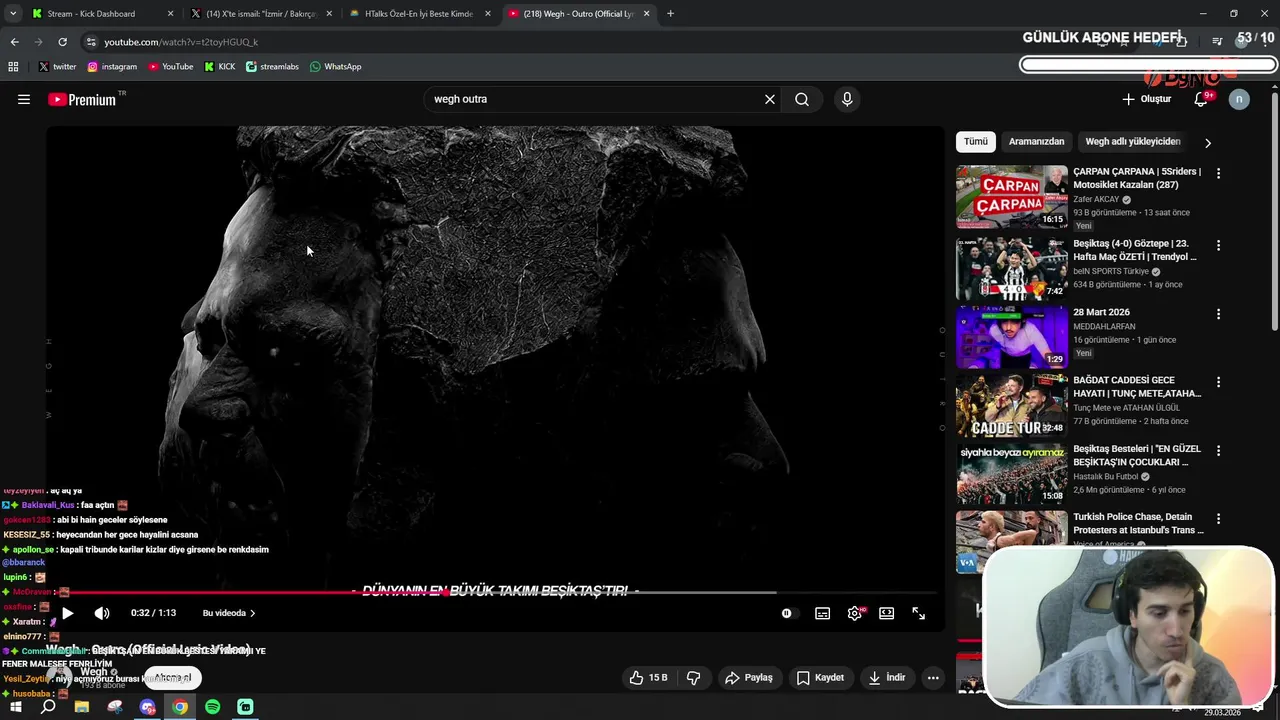The image size is (1280, 720).
Task: Download video with İndir button
Action: 887,677
